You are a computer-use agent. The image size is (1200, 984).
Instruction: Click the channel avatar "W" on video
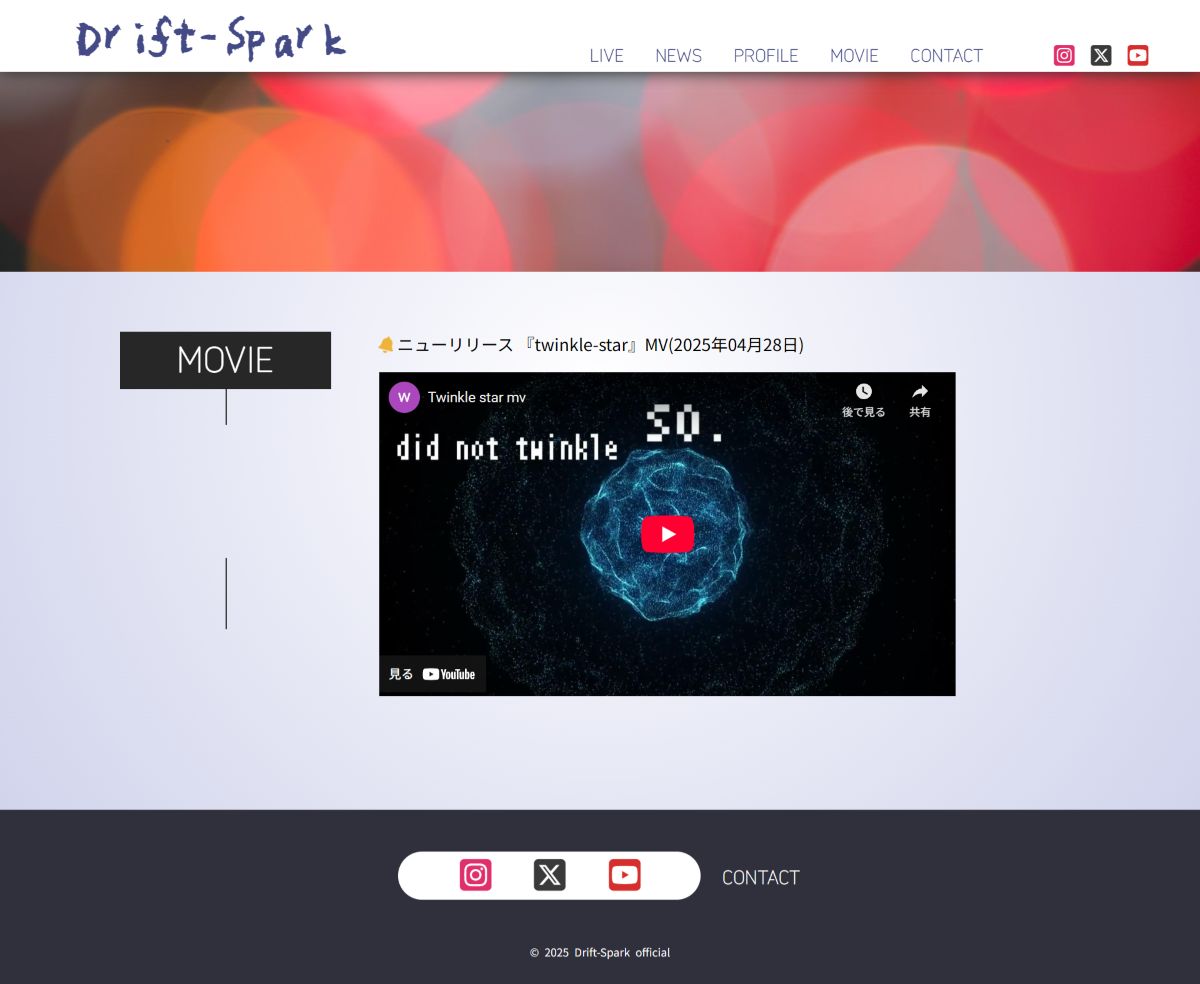point(404,397)
